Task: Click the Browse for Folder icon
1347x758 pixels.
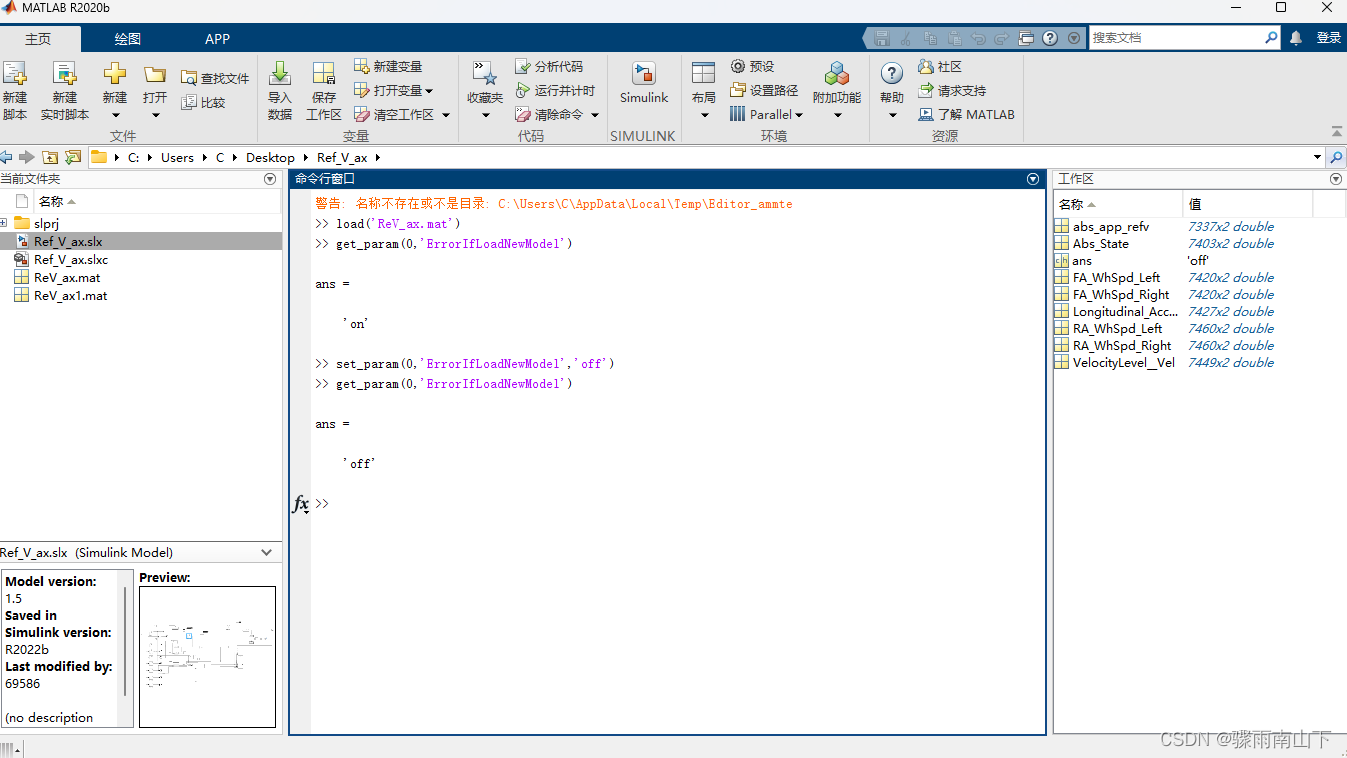Action: click(x=73, y=157)
